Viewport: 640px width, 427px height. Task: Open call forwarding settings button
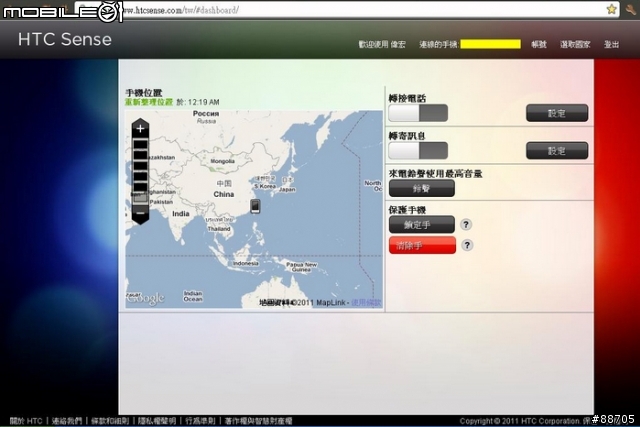[557, 113]
